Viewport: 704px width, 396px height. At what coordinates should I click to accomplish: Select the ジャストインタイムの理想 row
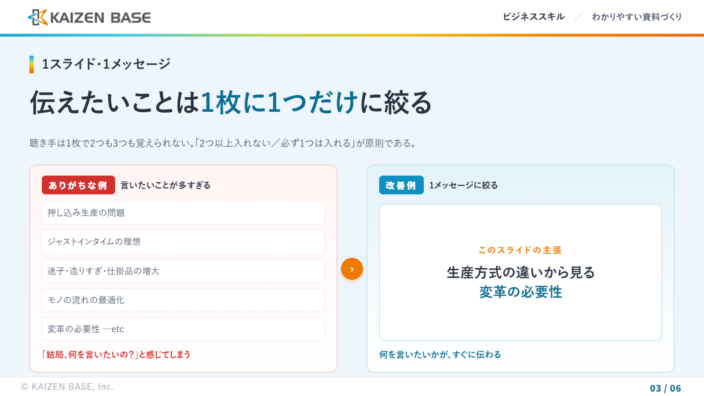point(183,242)
